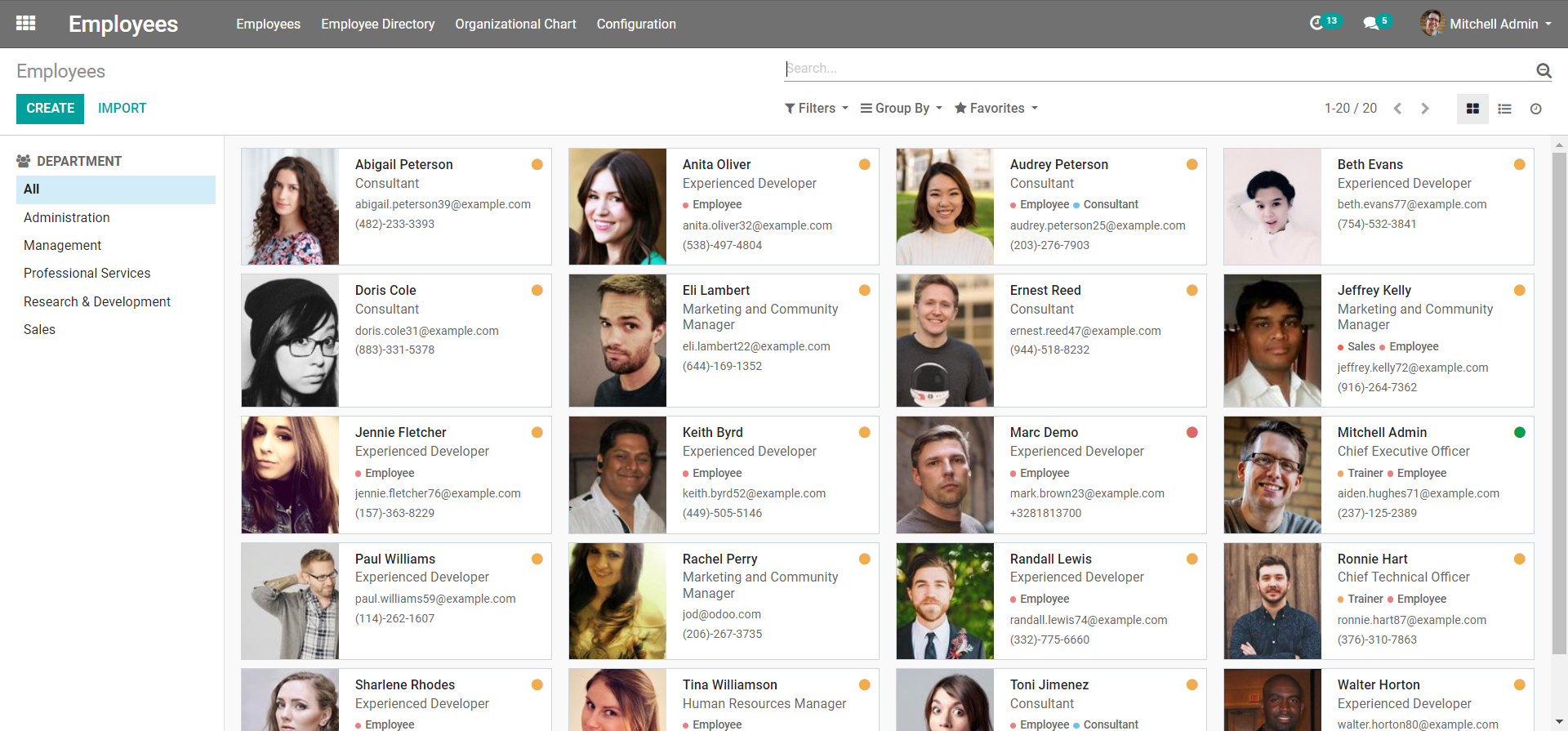The height and width of the screenshot is (731, 1568).
Task: Select All departments filter
Action: 116,189
